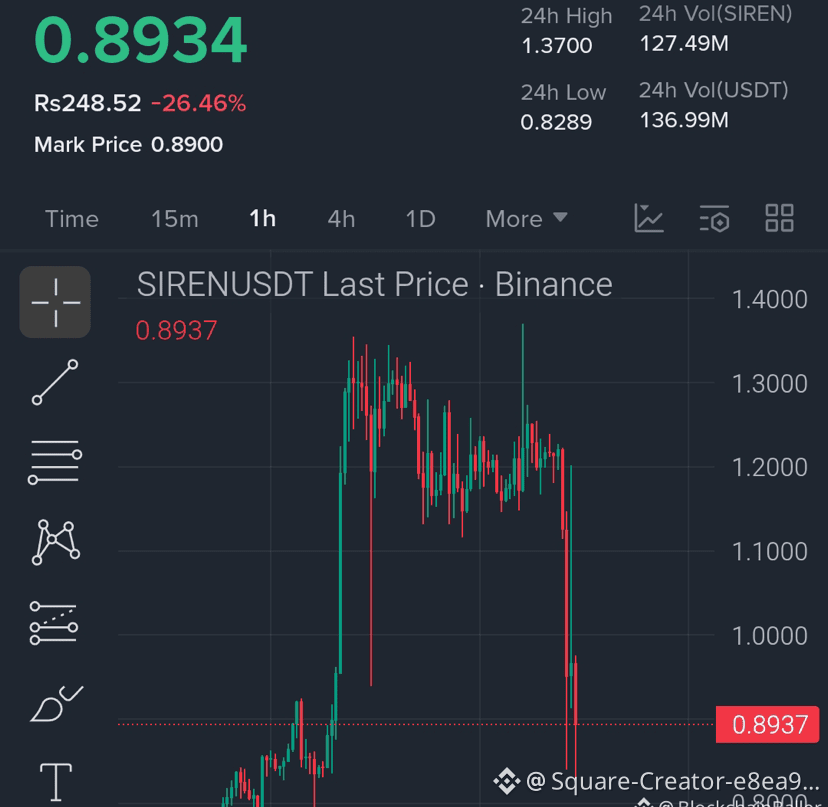Select the XABCD pattern tool
This screenshot has width=828, height=807.
pos(55,542)
